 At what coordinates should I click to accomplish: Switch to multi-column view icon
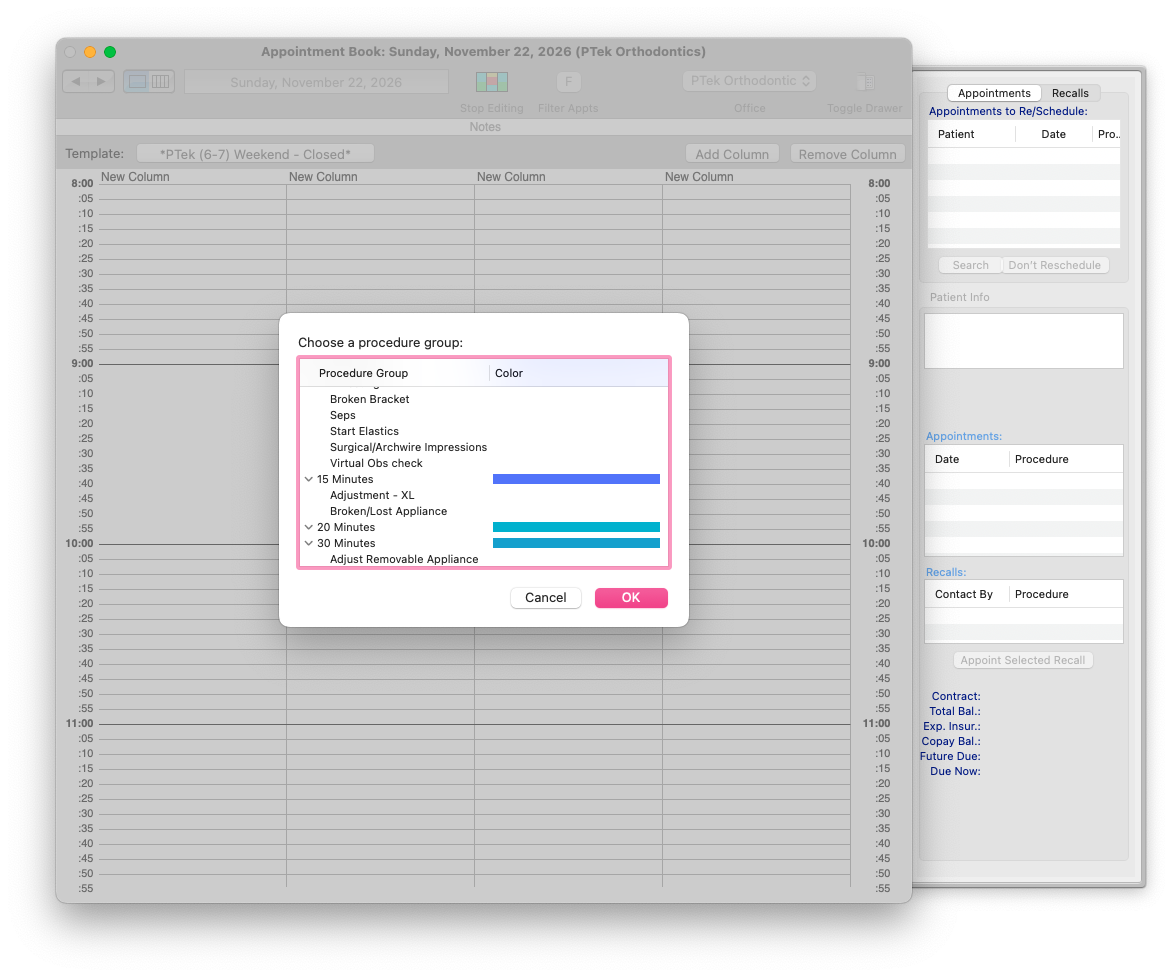[161, 81]
